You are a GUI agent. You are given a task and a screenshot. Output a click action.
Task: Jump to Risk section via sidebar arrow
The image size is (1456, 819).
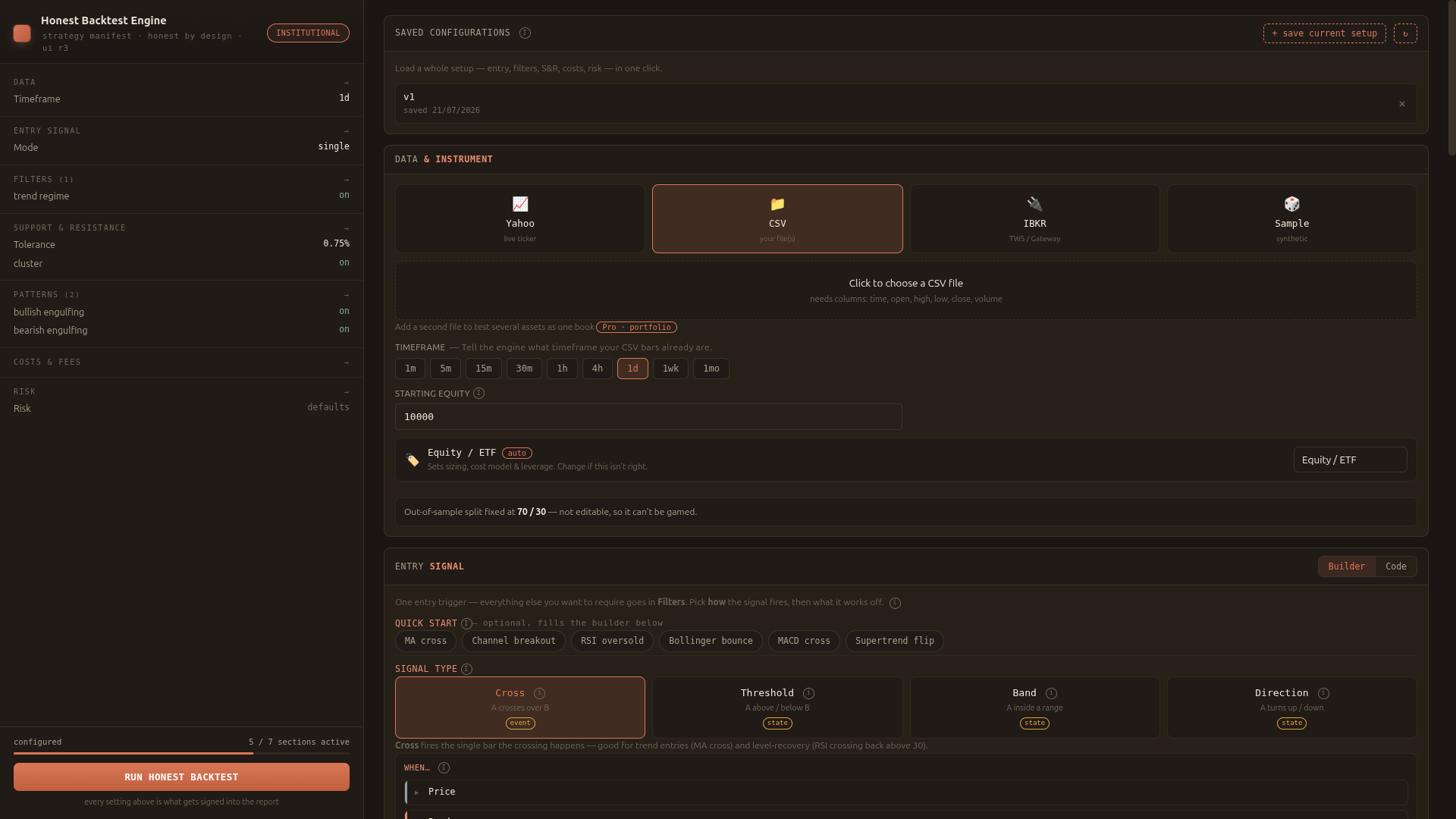tap(347, 392)
